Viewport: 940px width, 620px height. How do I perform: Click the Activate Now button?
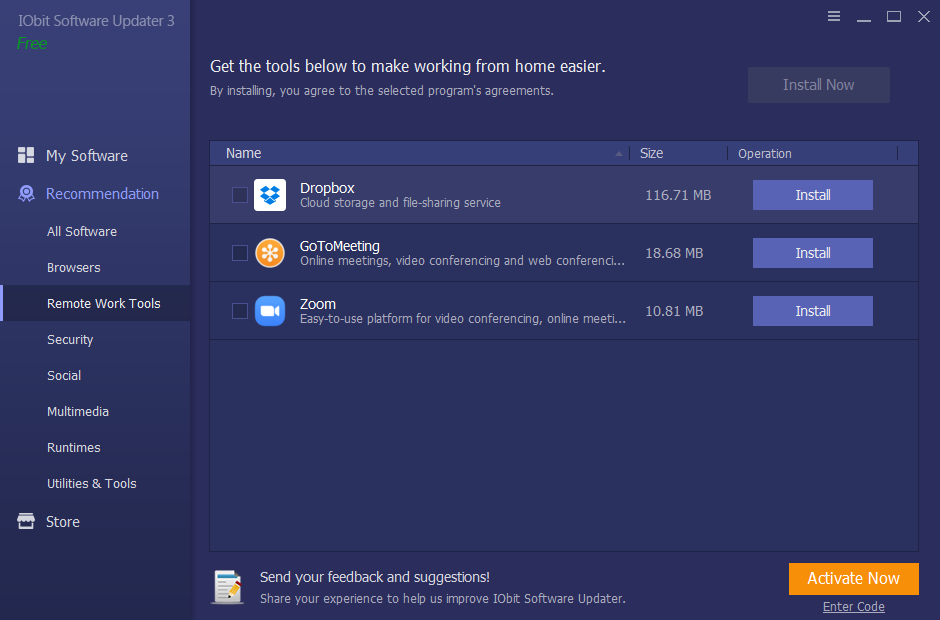point(853,579)
